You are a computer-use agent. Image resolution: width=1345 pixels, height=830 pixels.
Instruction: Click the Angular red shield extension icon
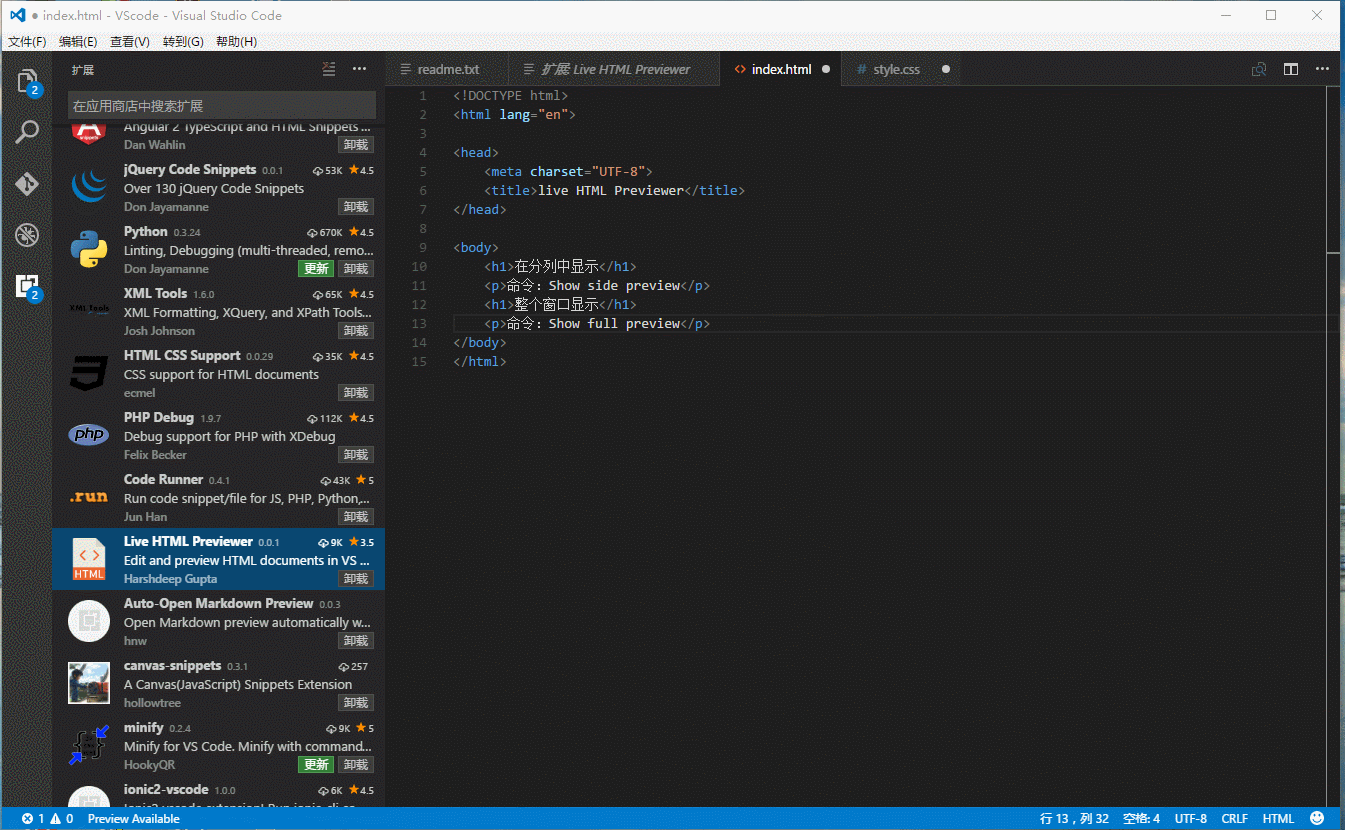tap(89, 132)
